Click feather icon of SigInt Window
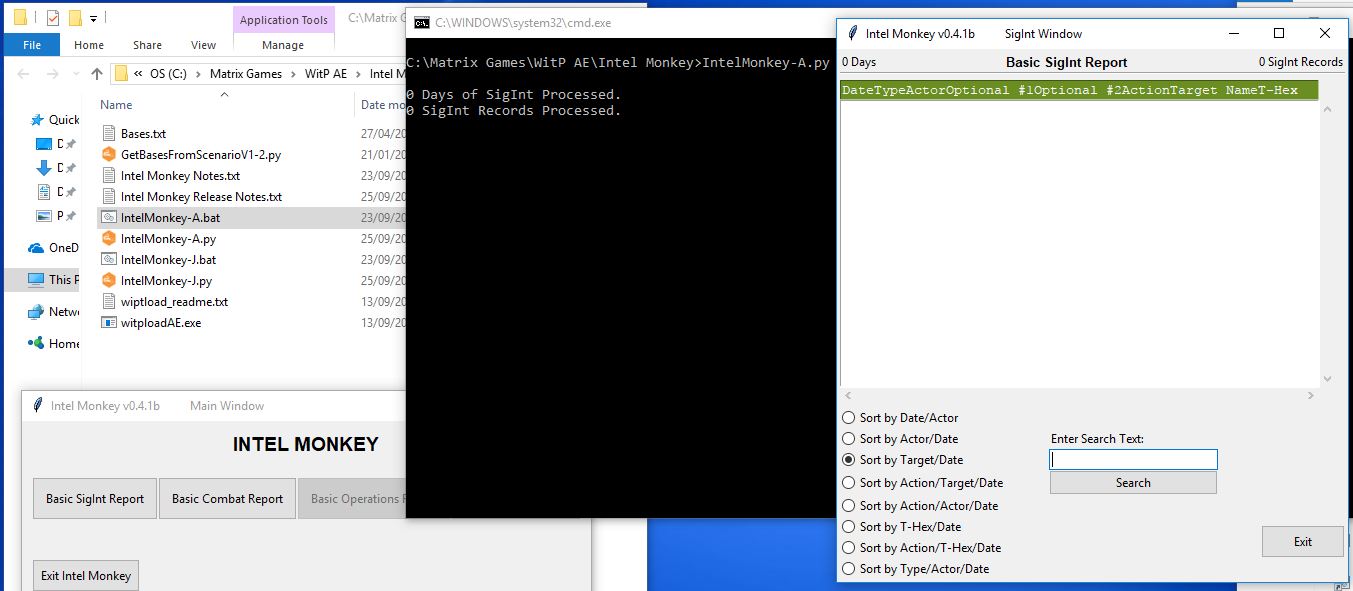The width and height of the screenshot is (1353, 591). [851, 33]
